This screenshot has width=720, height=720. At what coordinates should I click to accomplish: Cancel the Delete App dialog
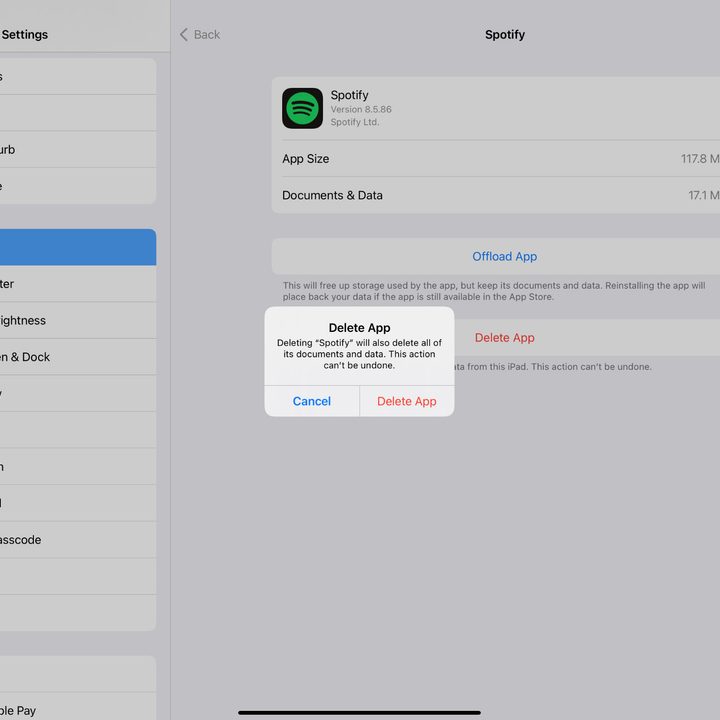312,401
